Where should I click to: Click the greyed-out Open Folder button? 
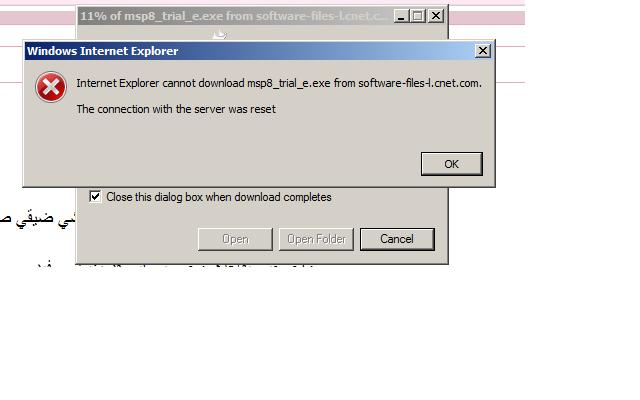[x=316, y=239]
